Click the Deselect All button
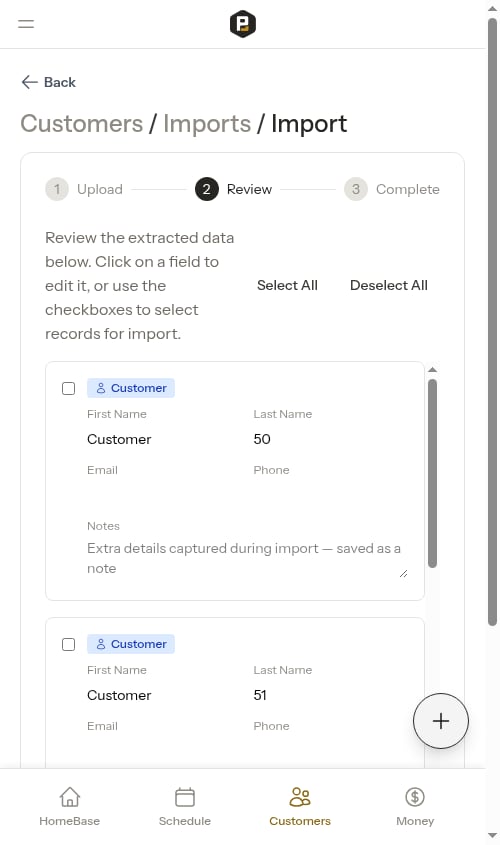Screen dimensions: 500x845 click(389, 285)
